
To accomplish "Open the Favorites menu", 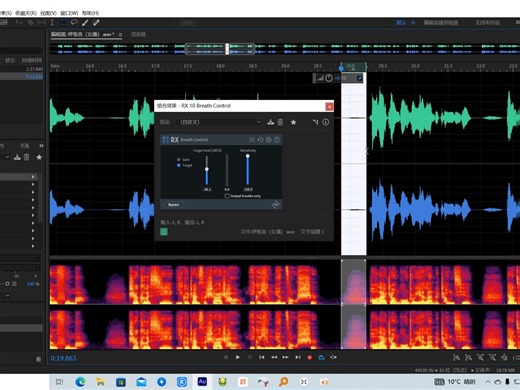I will pos(26,13).
